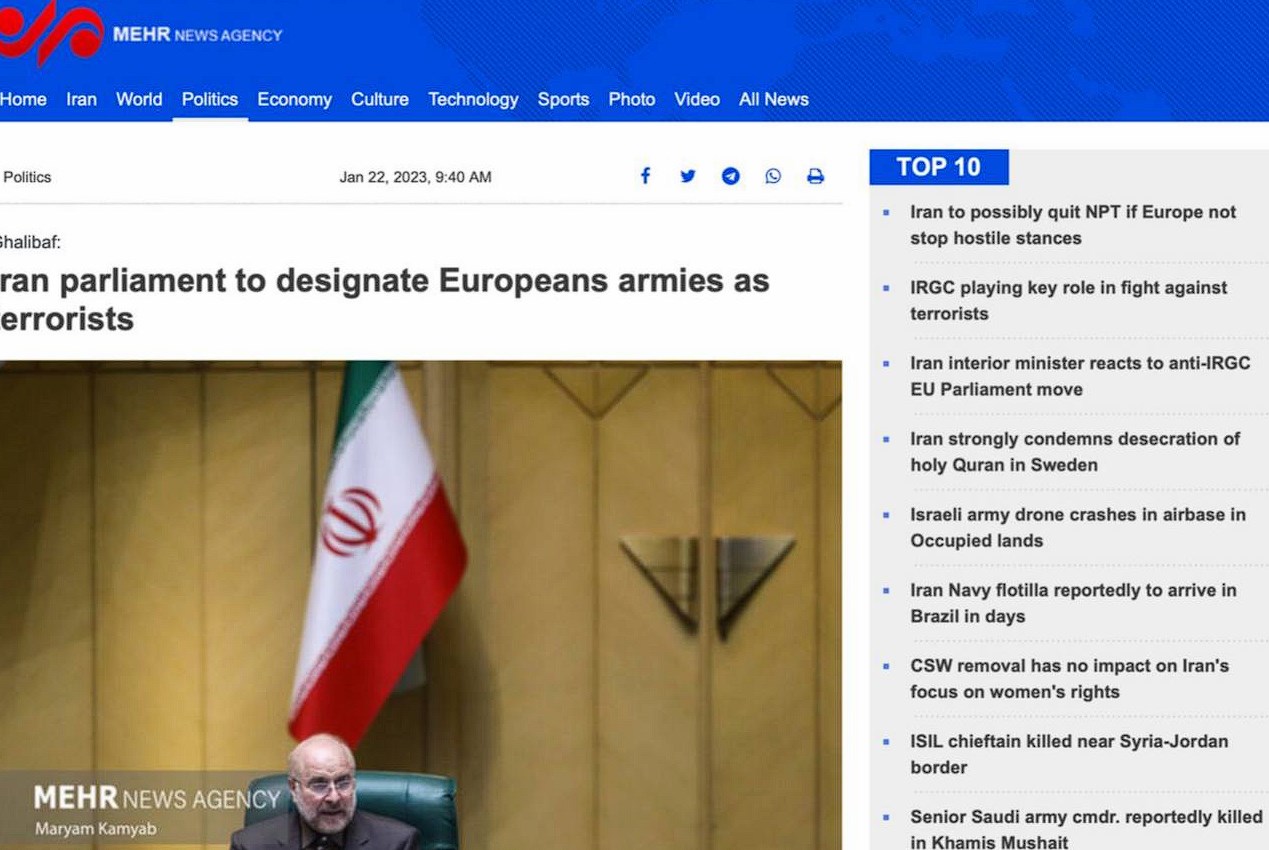This screenshot has width=1269, height=850.
Task: Print the article with printer icon
Action: 816,176
